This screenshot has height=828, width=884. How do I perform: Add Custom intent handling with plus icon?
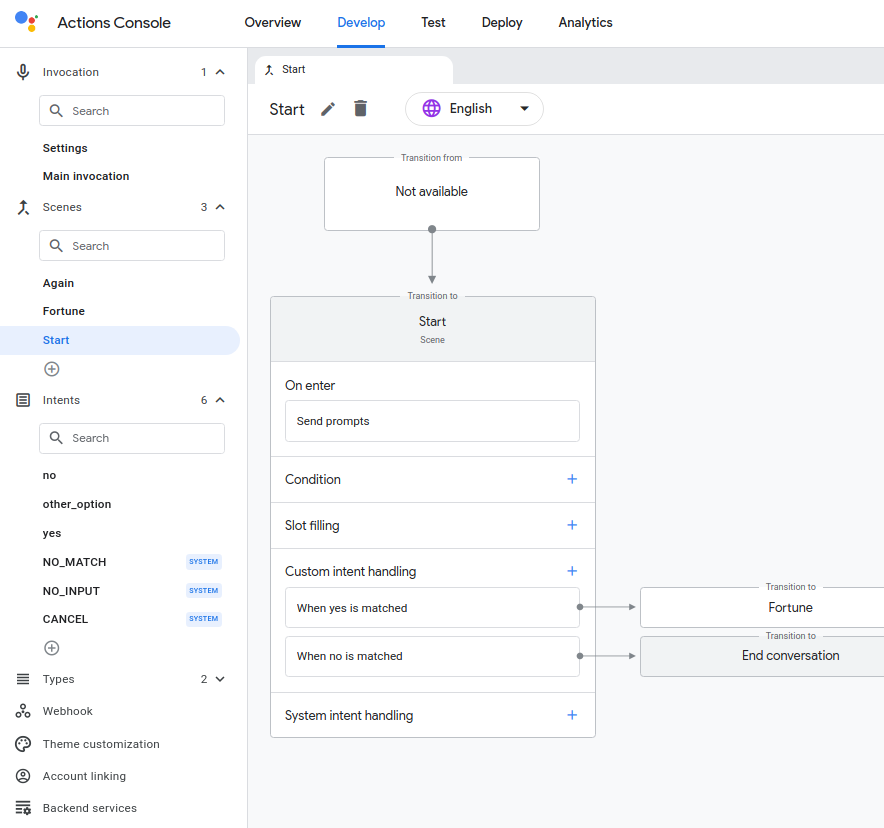point(572,571)
